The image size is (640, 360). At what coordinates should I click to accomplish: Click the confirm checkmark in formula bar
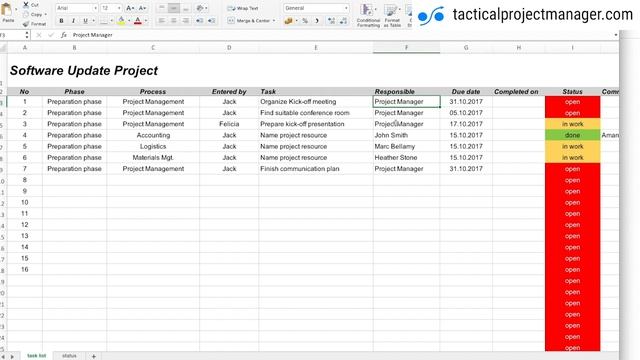click(51, 35)
